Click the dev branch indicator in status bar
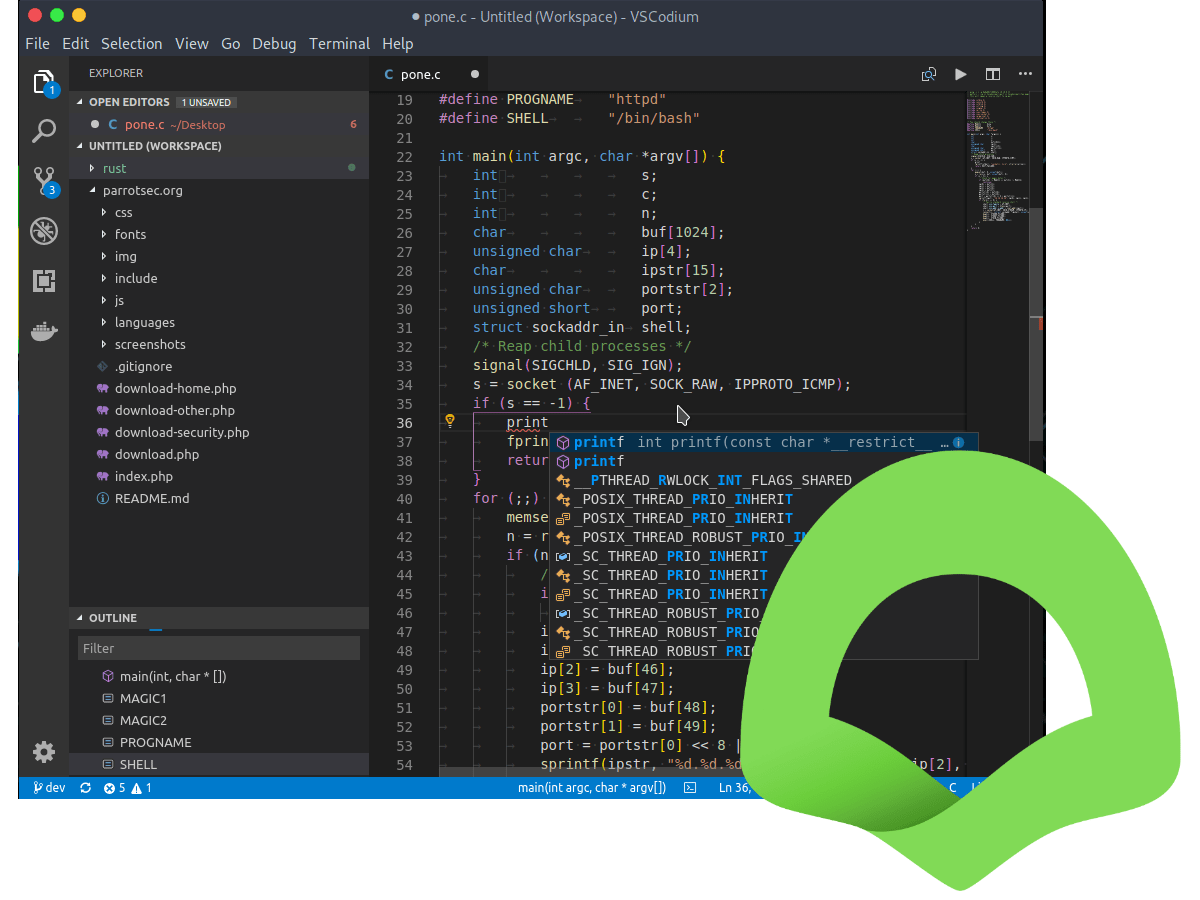Image resolution: width=1200 pixels, height=900 pixels. (49, 788)
